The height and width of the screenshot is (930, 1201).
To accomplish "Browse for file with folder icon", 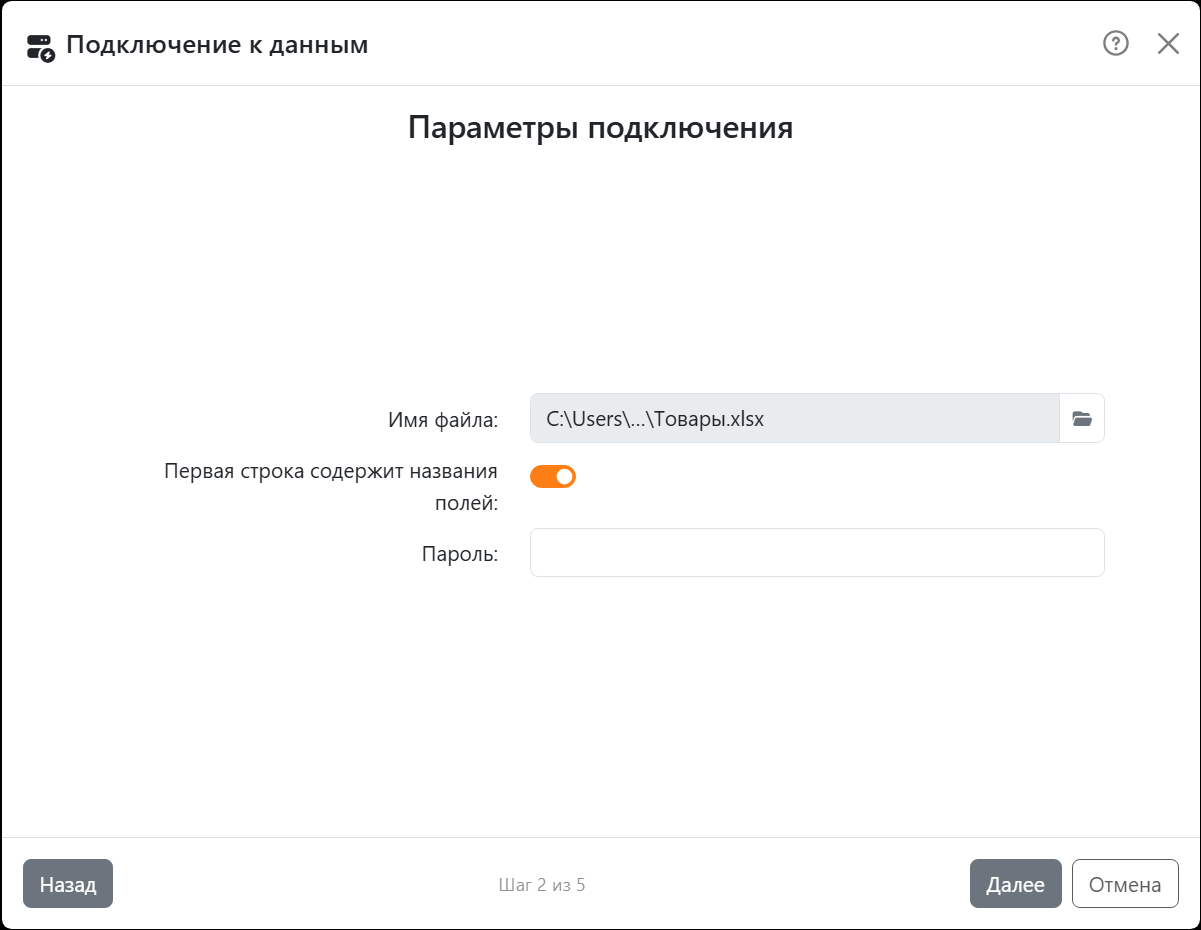I will tap(1082, 418).
